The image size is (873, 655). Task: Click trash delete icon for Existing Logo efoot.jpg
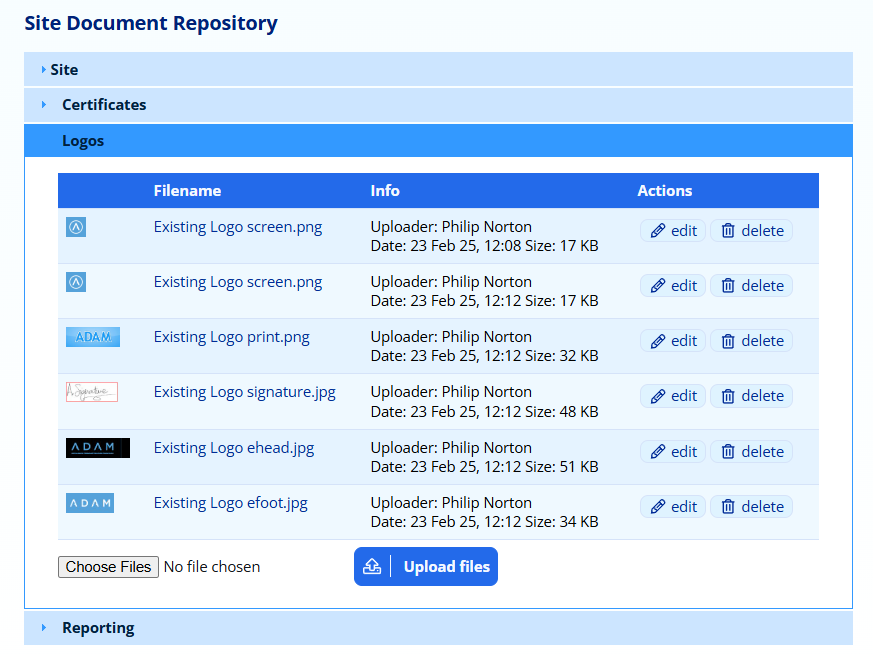(x=728, y=507)
